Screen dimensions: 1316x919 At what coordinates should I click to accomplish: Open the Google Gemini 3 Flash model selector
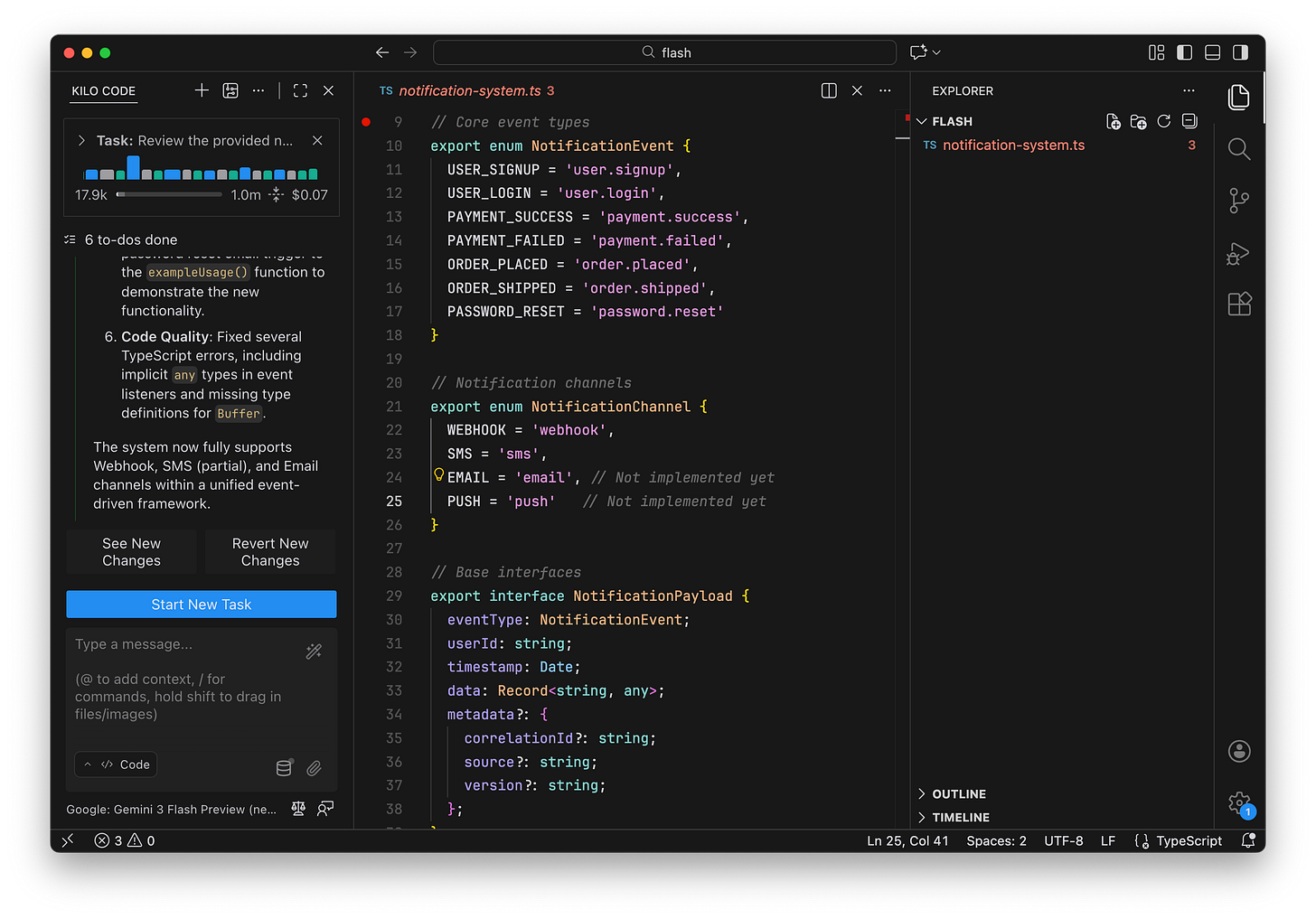click(172, 809)
